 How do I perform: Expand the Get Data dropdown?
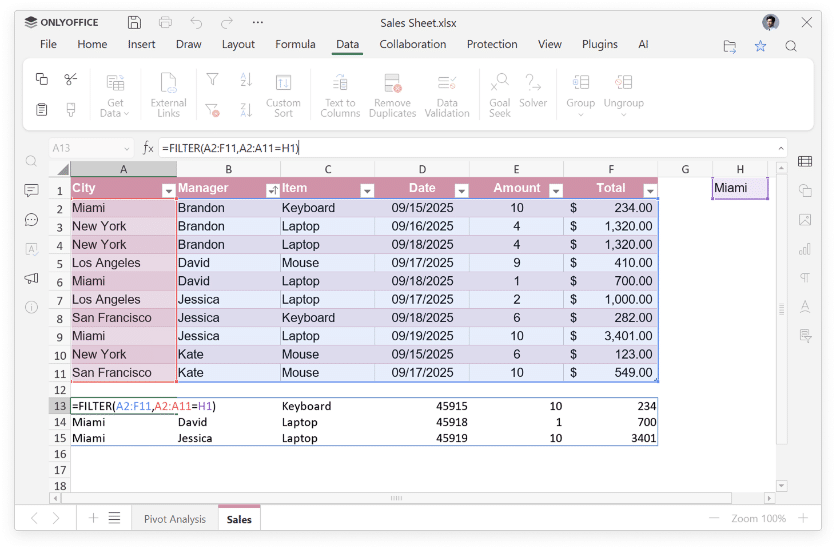coord(115,95)
